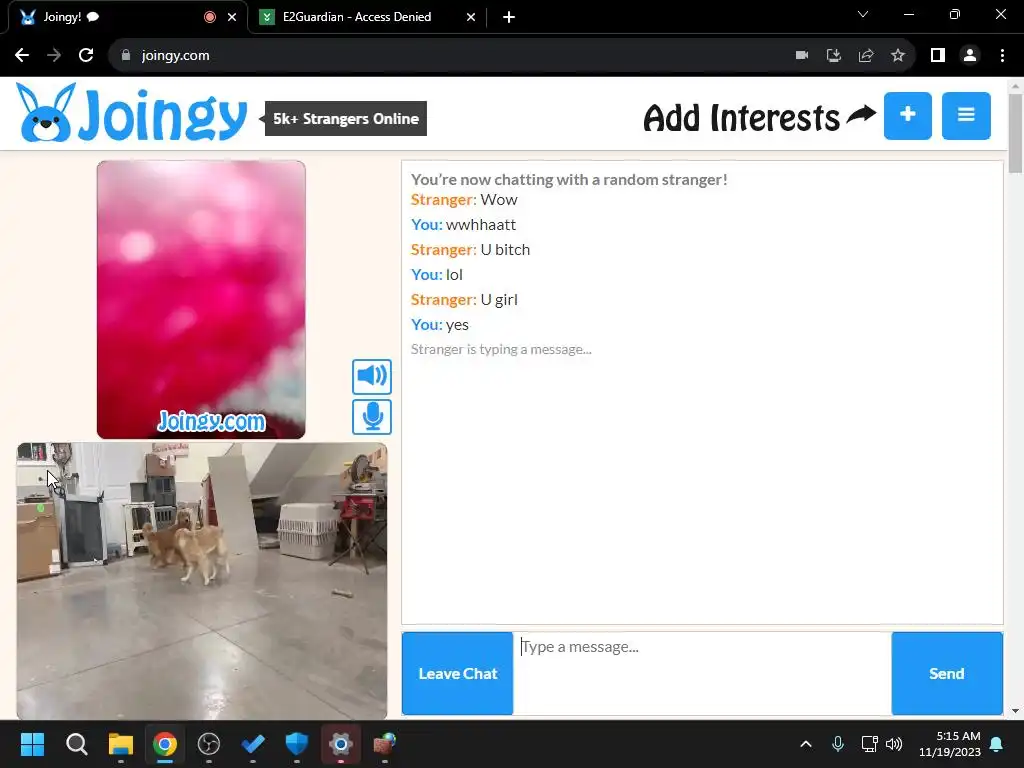Mute the stranger's audio speaker button
This screenshot has width=1024, height=768.
(x=372, y=376)
